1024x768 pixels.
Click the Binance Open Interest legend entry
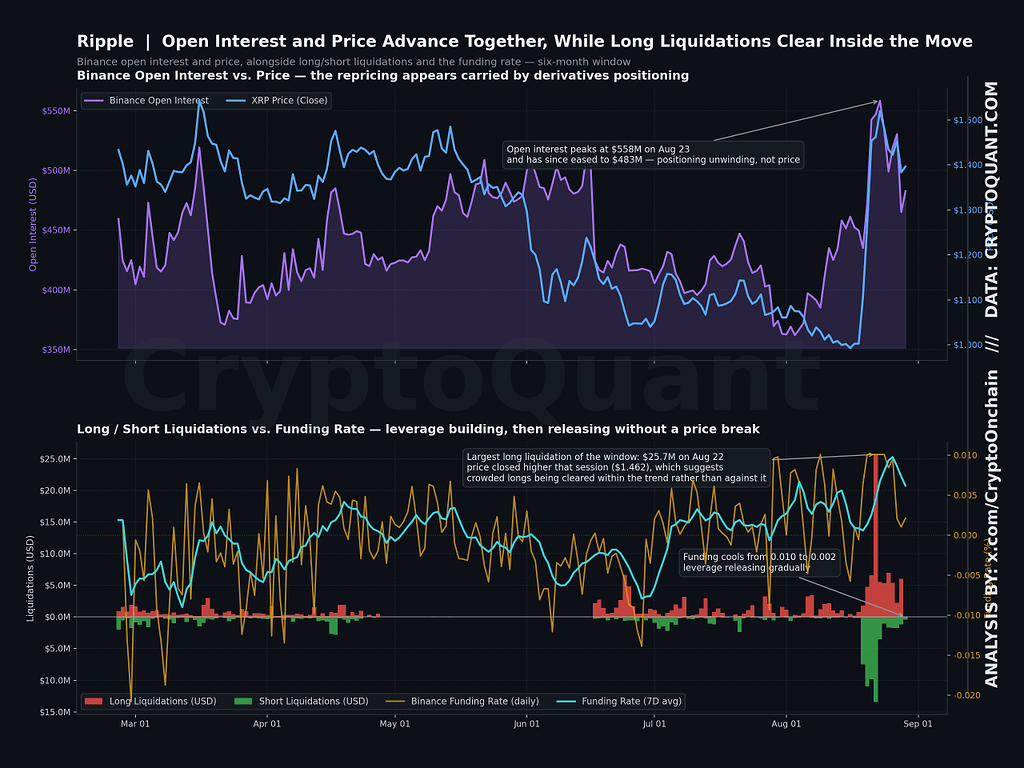click(x=147, y=101)
